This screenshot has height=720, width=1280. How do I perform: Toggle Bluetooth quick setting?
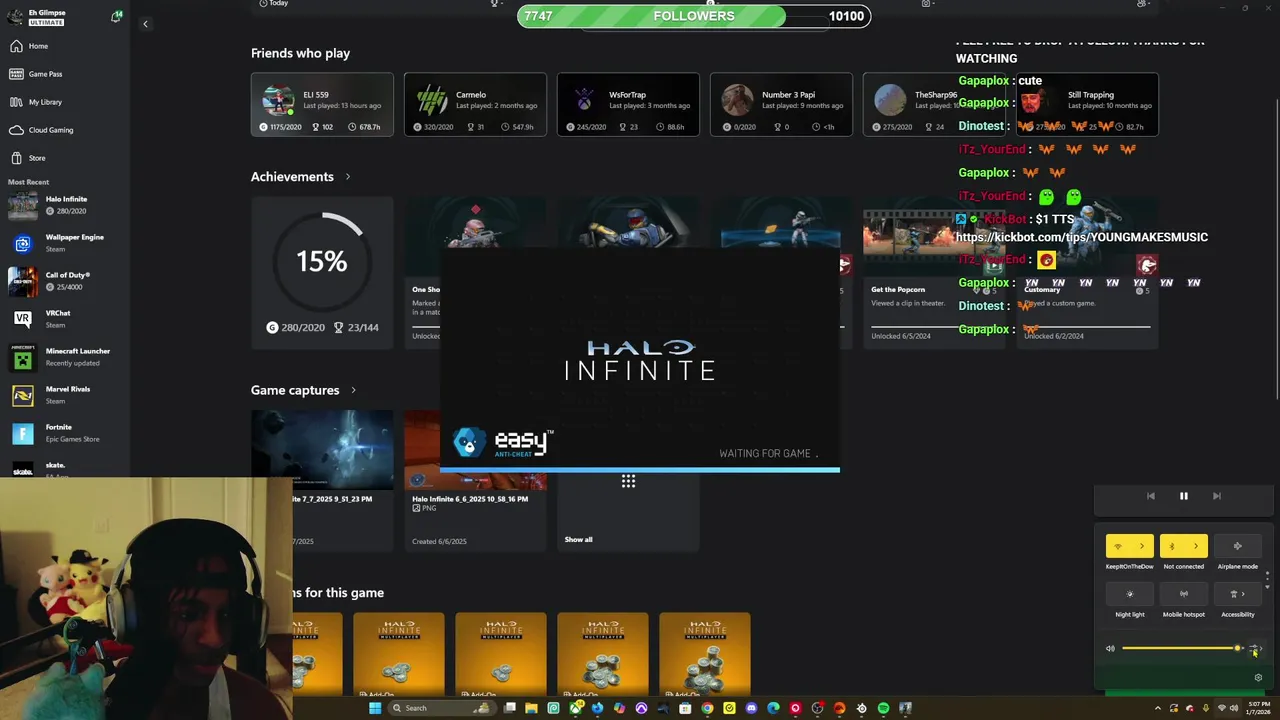click(1172, 546)
